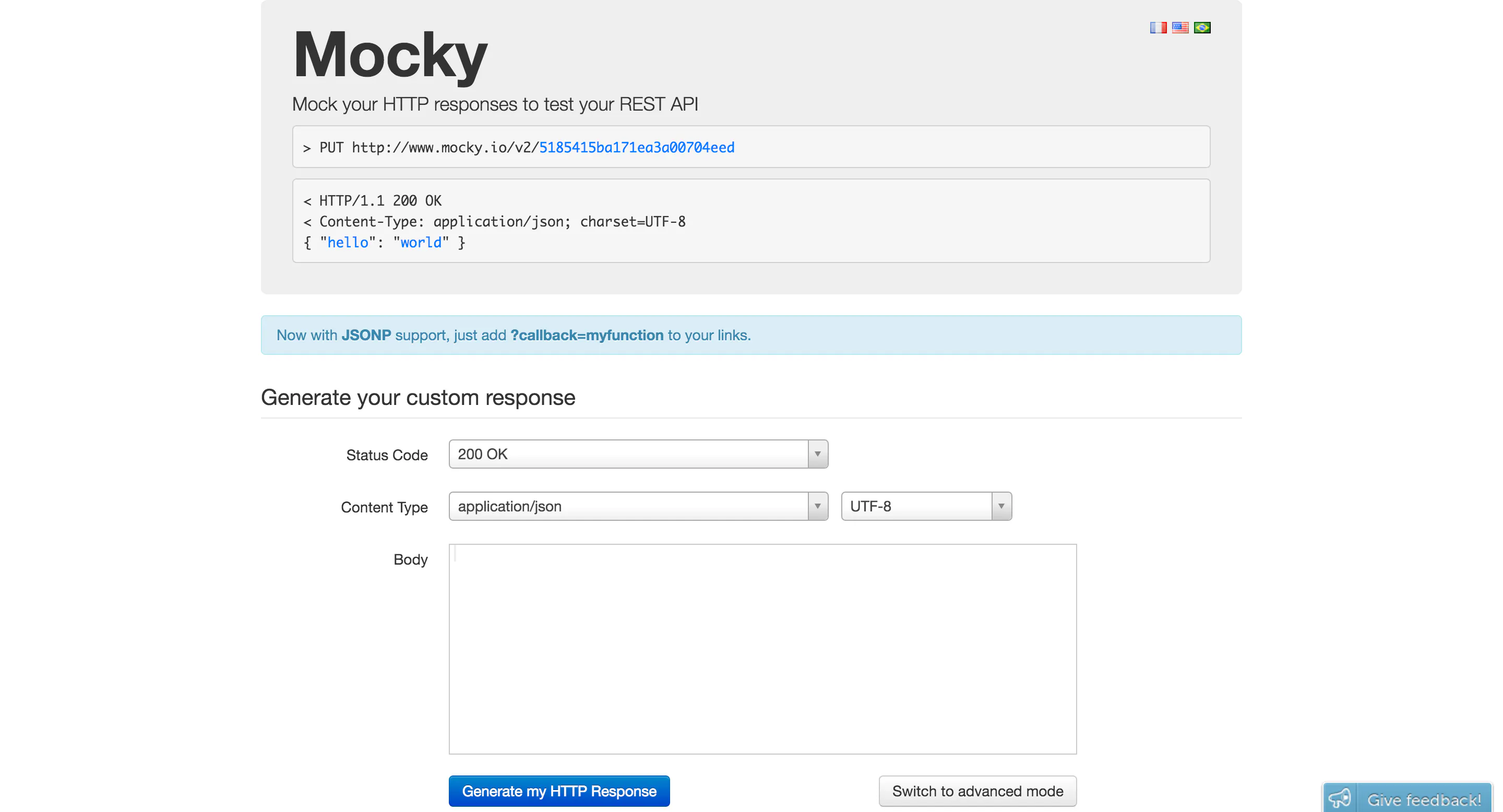Open the Status Code dropdown showing 200 OK
Screen dimensions: 1503x812
[638, 454]
